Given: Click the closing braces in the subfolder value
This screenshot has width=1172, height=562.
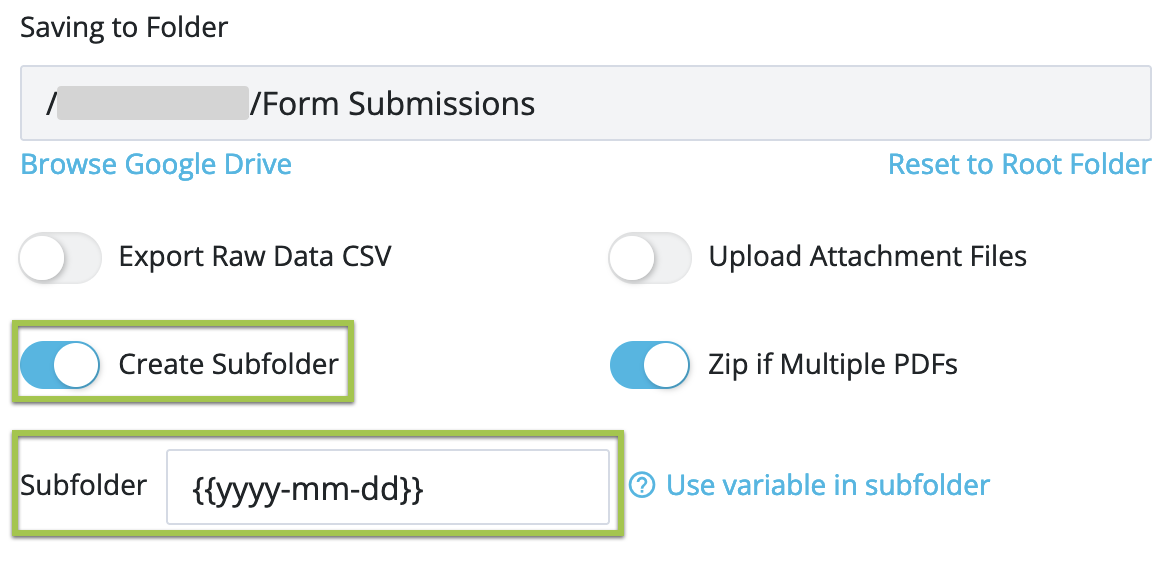Looking at the screenshot, I should point(414,489).
